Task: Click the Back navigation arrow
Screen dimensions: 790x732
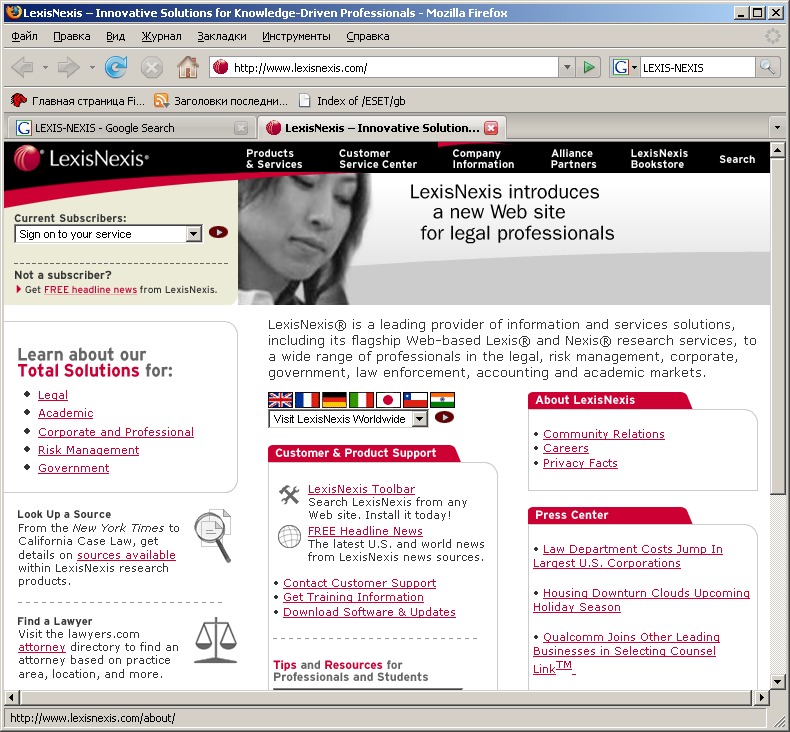Action: point(23,68)
